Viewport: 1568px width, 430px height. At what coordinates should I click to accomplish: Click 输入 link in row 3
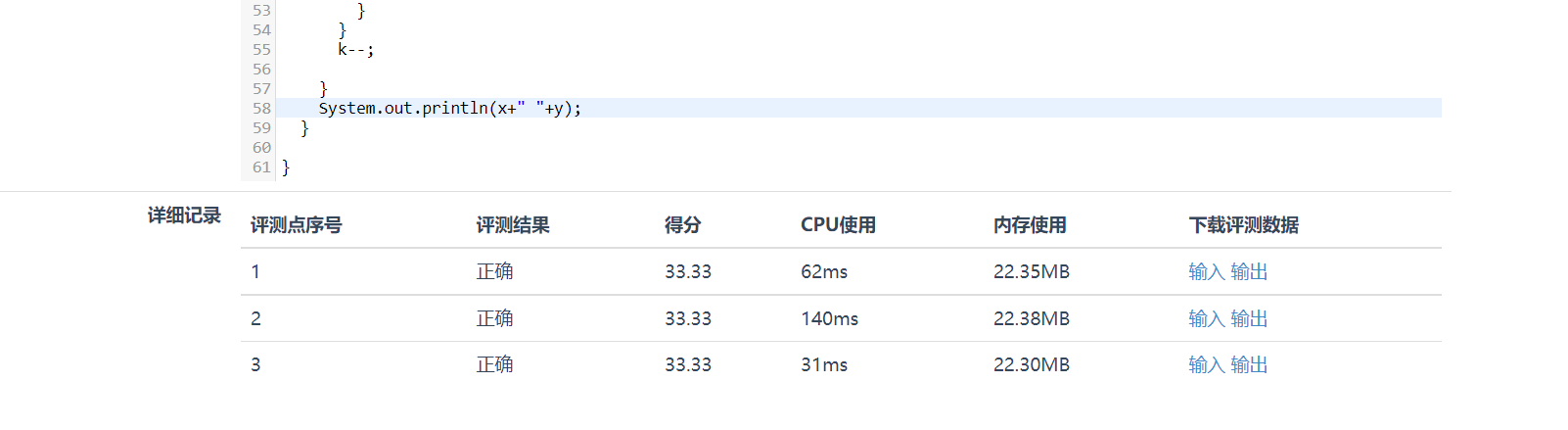click(1206, 364)
